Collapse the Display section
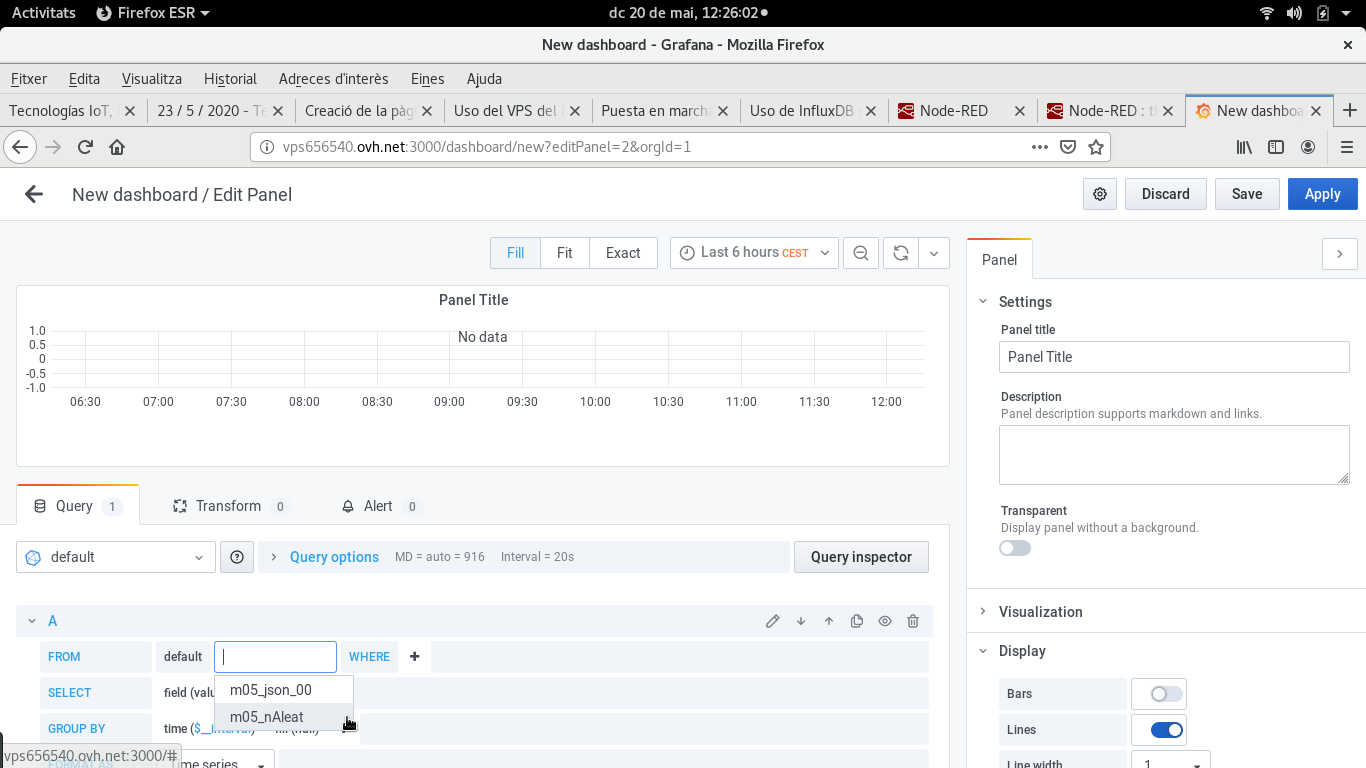This screenshot has width=1366, height=768. 983,651
